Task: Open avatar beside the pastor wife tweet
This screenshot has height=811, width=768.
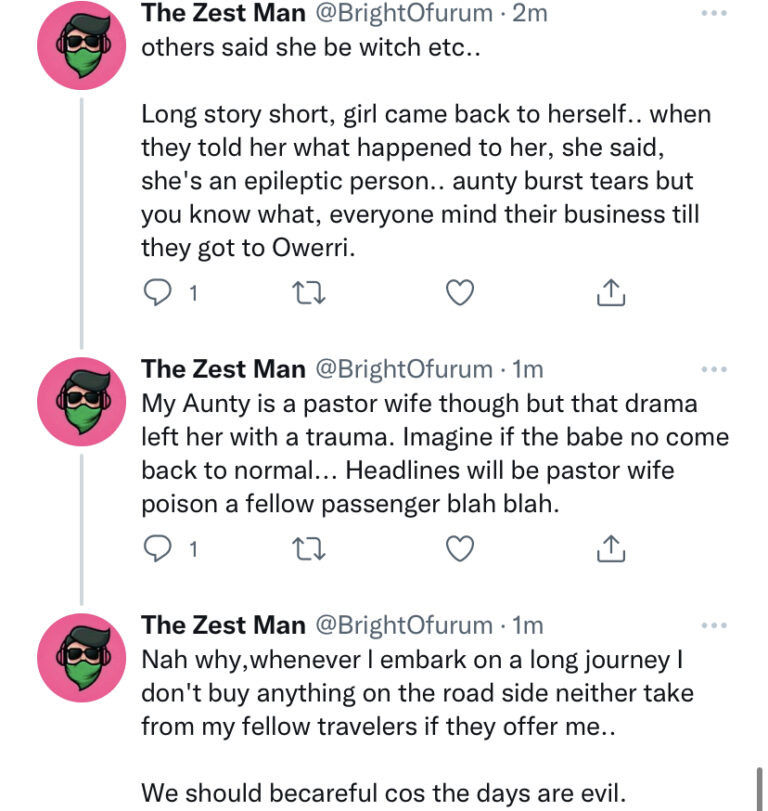Action: (80, 401)
